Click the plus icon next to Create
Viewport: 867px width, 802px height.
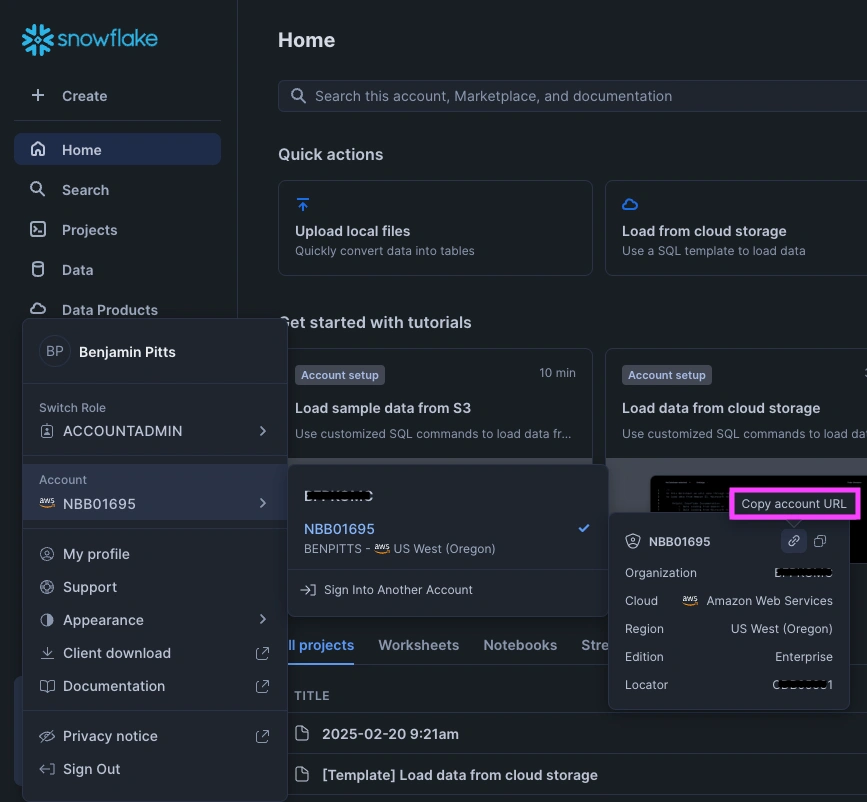pyautogui.click(x=38, y=96)
